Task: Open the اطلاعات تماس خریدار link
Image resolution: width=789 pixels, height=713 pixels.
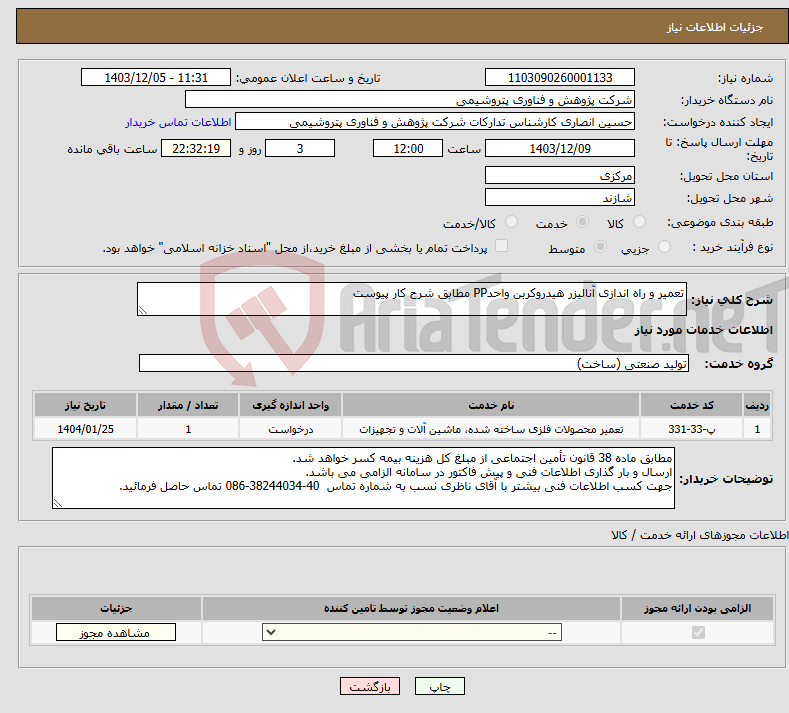Action: [178, 122]
